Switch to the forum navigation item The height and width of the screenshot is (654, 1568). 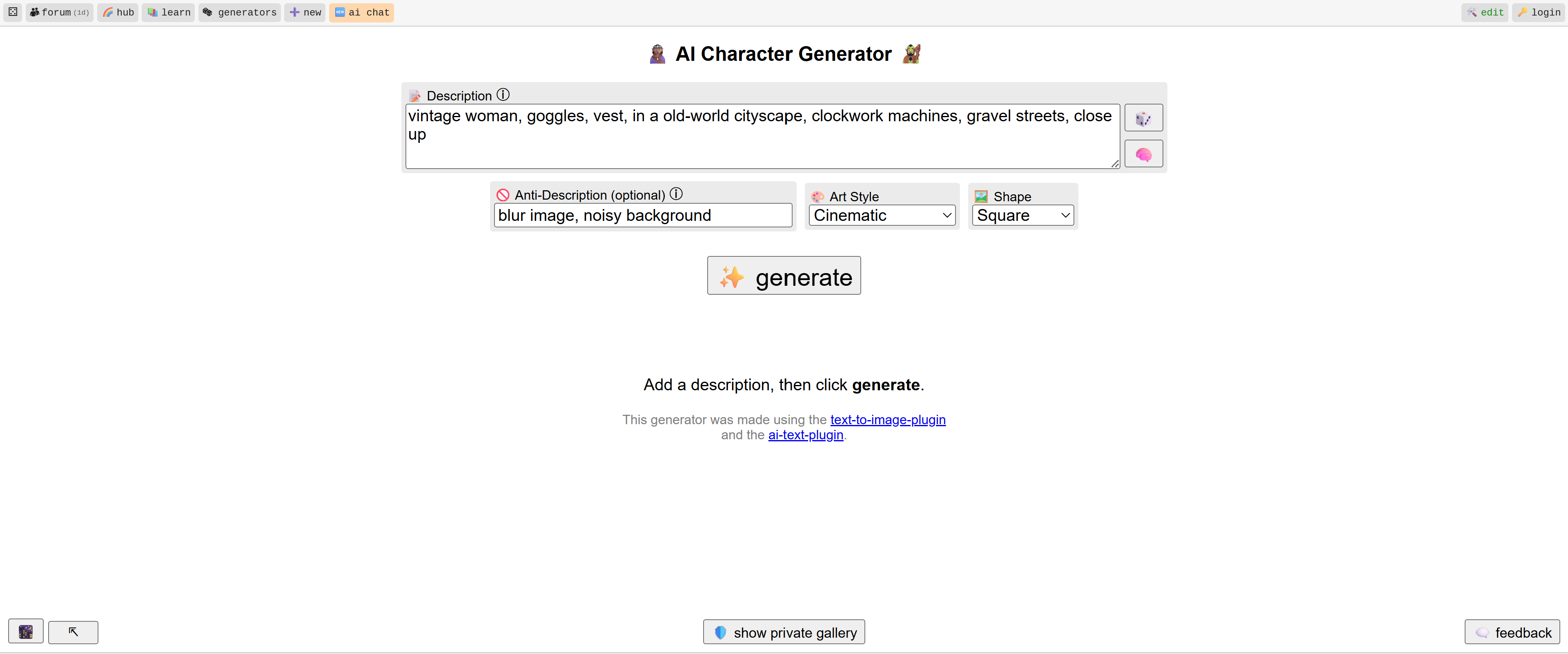[x=59, y=11]
